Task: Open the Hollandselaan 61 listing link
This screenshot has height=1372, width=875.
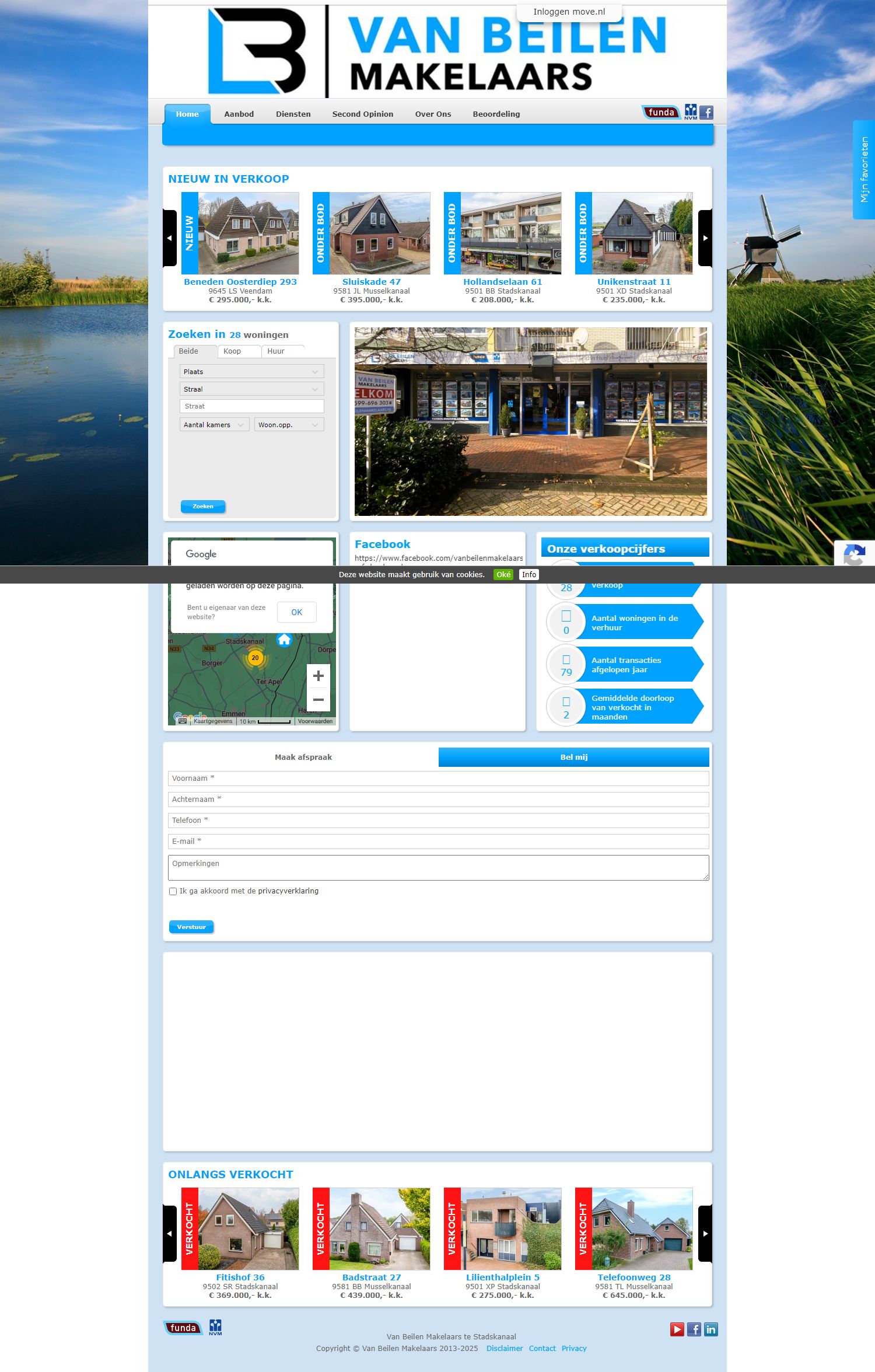Action: click(x=503, y=282)
